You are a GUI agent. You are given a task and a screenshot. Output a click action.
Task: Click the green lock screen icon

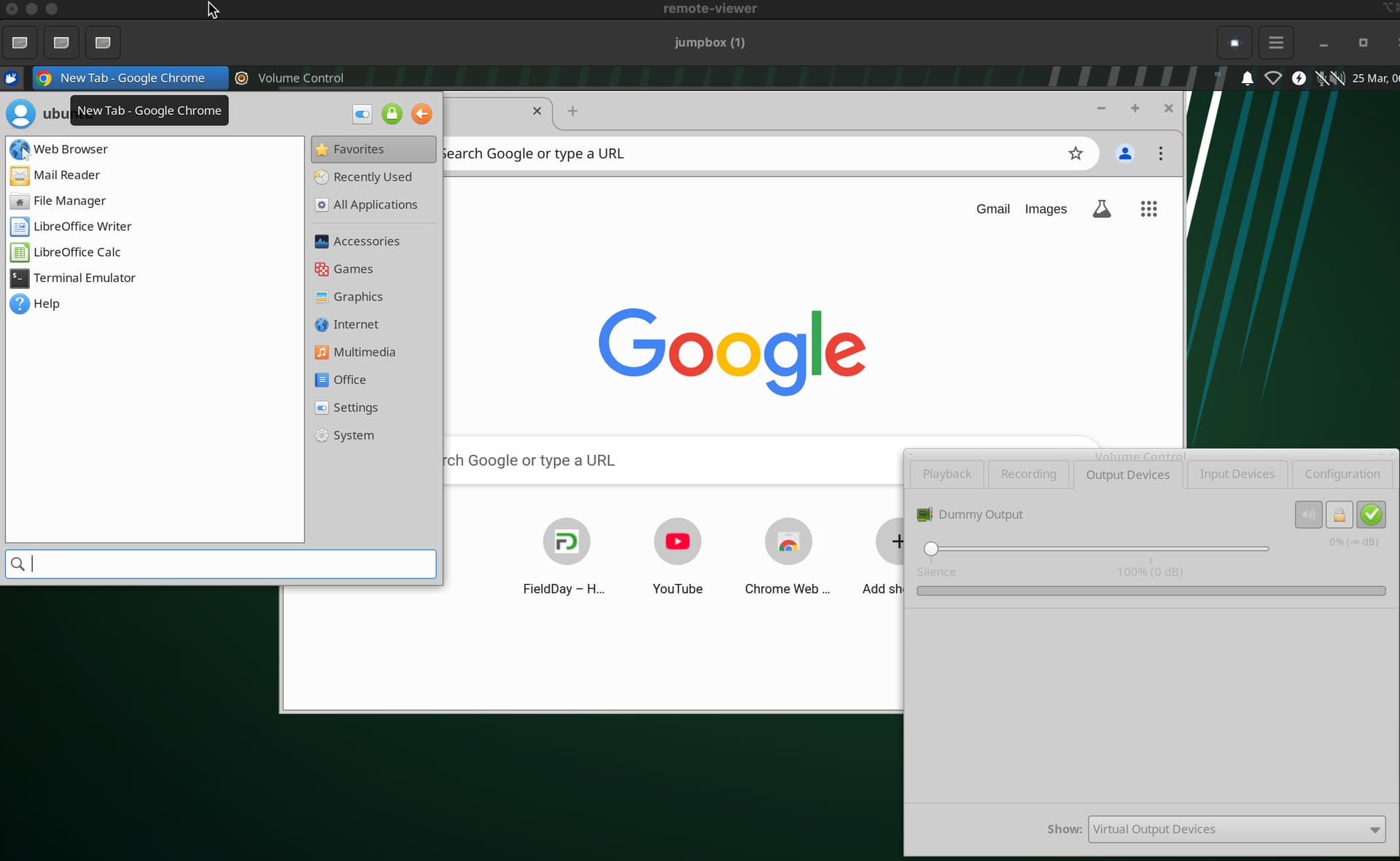(x=392, y=114)
